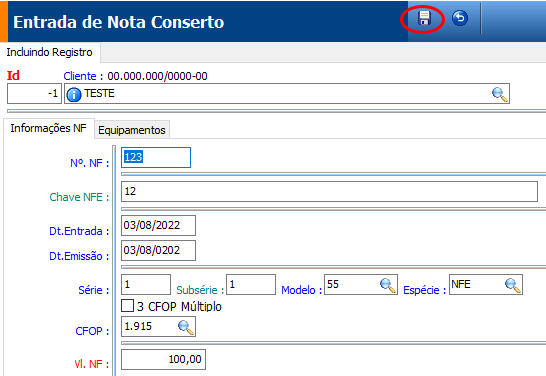Open client search magnifier in TESTE field

(x=500, y=94)
